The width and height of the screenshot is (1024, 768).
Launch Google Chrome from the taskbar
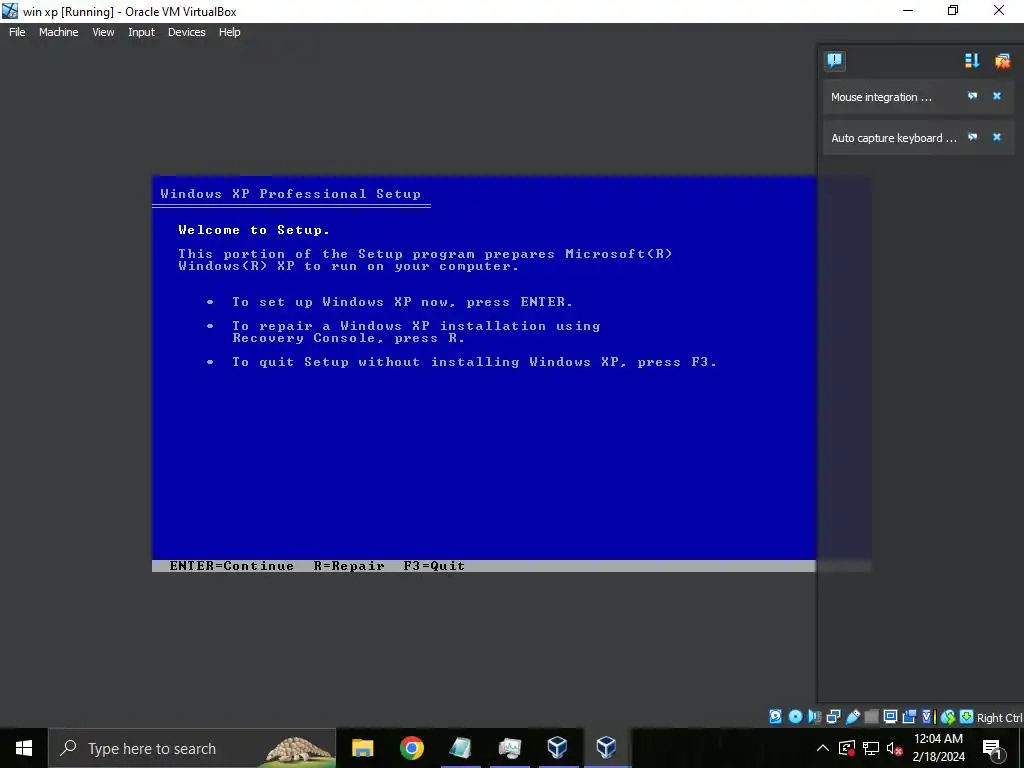pyautogui.click(x=411, y=748)
